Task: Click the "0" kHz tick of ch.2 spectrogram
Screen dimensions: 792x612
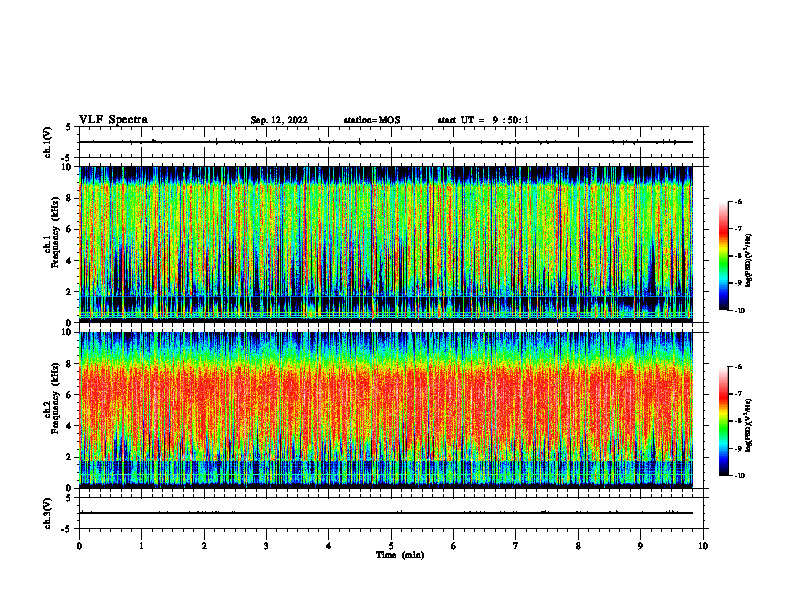Action: [69, 488]
